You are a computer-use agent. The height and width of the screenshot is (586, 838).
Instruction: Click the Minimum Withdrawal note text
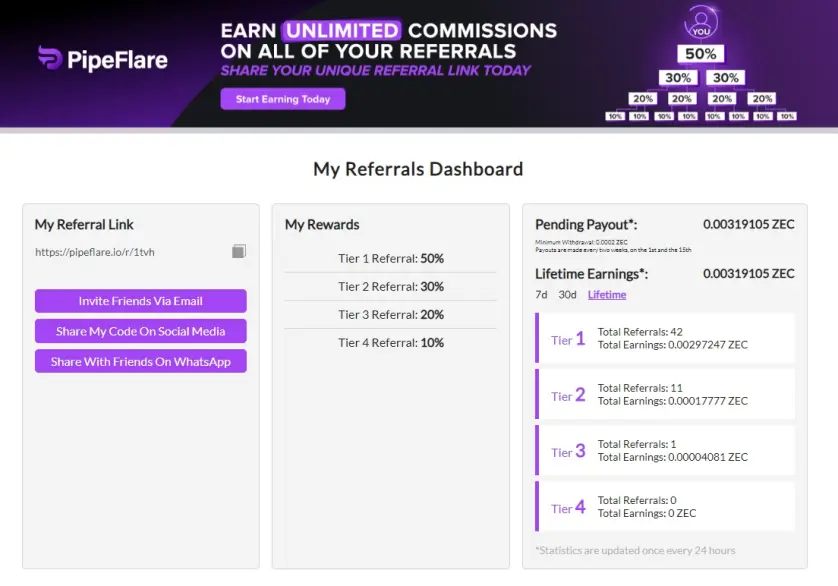point(581,242)
